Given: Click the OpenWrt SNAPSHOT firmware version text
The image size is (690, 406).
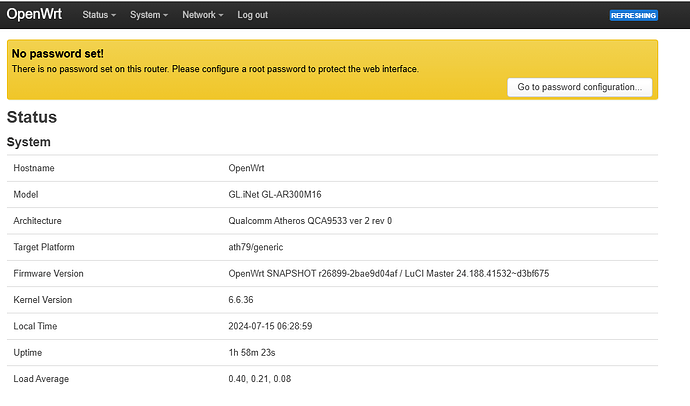Looking at the screenshot, I should click(388, 273).
